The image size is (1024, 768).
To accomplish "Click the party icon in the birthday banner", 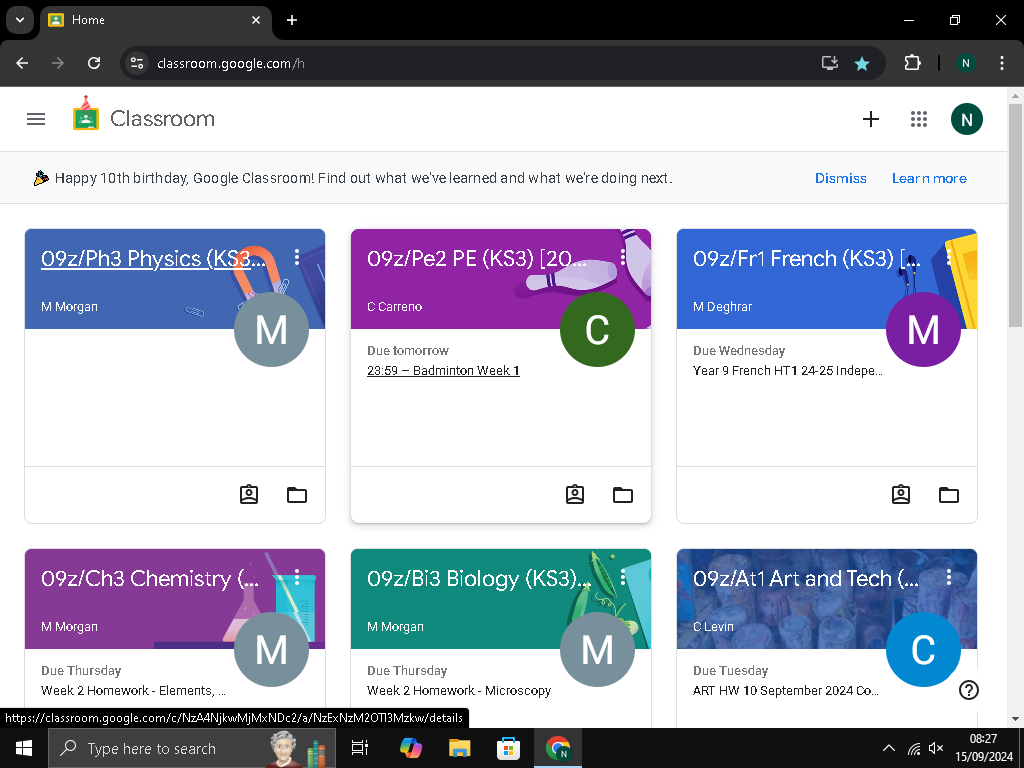I will tap(41, 178).
